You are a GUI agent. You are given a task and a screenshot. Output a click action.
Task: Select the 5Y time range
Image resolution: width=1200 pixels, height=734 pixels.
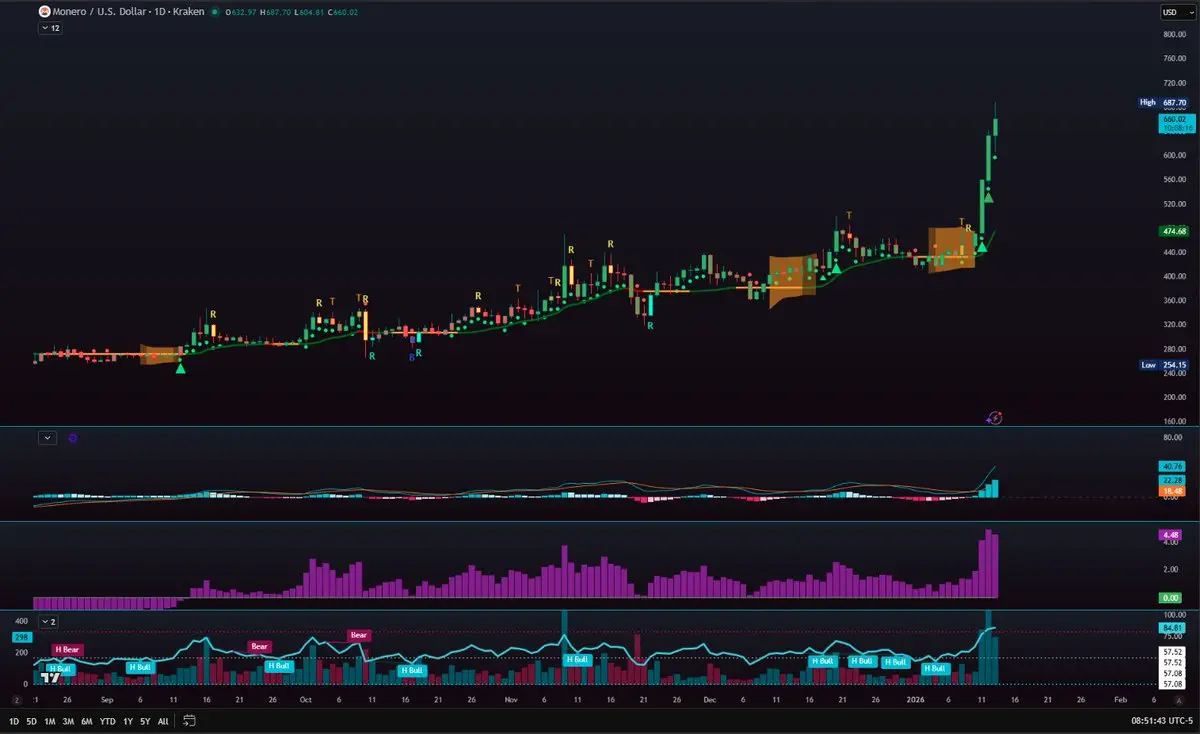tap(145, 720)
